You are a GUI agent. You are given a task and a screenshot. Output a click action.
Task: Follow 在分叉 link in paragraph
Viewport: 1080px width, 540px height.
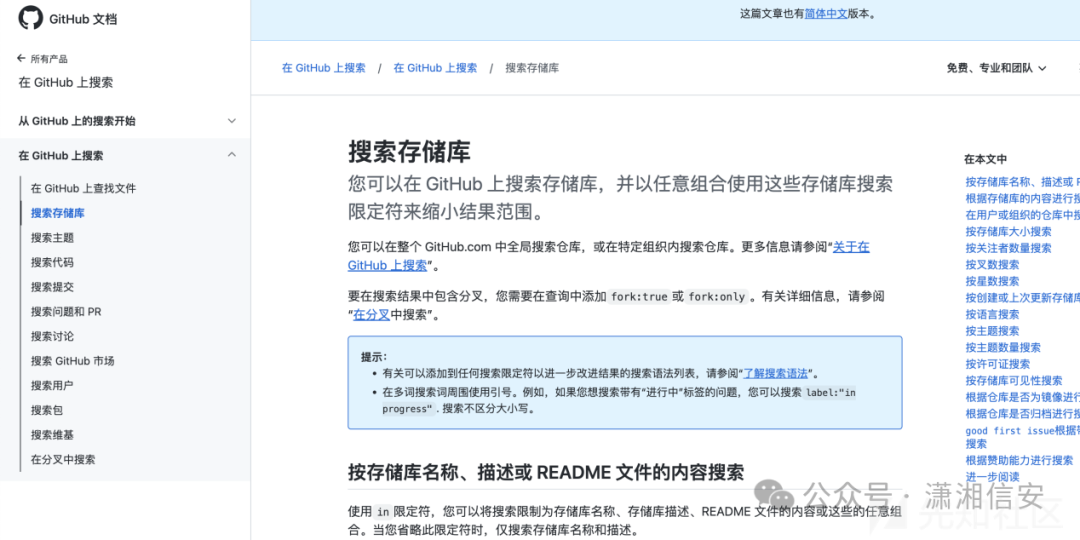pos(372,315)
